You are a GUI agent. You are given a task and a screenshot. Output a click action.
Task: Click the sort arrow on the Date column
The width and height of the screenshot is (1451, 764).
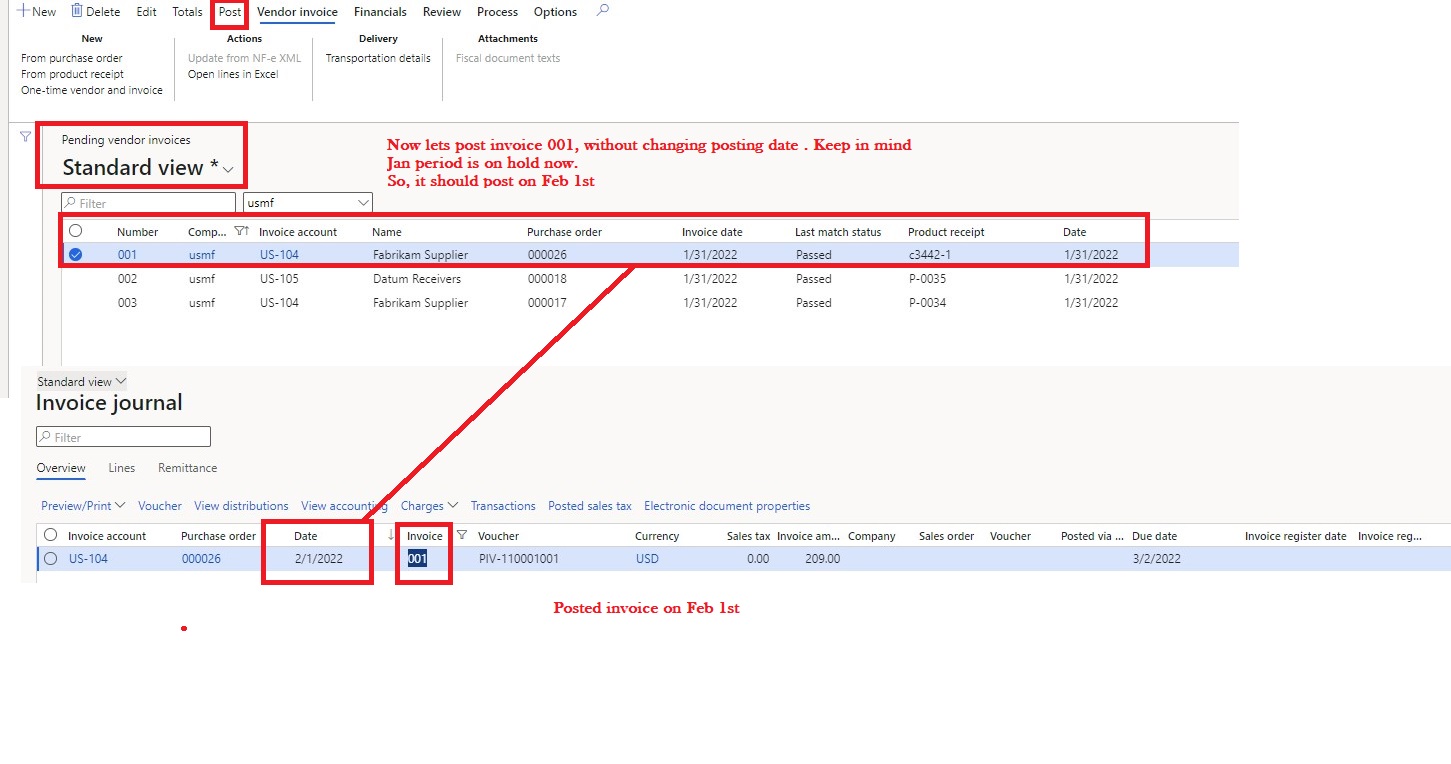coord(389,535)
